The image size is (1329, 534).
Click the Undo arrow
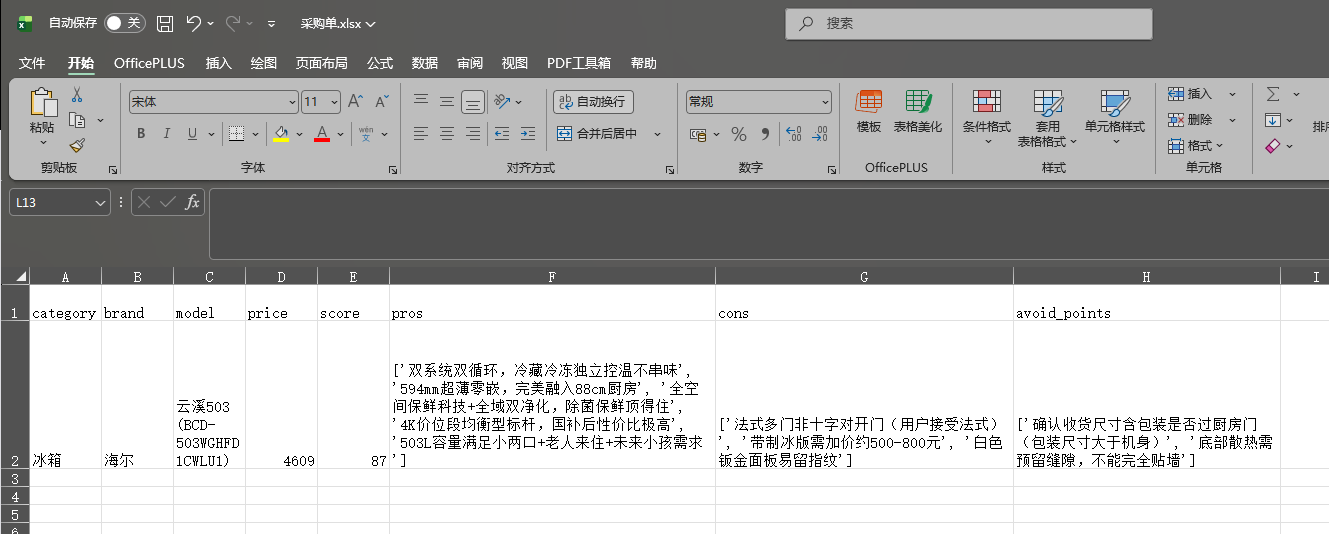[193, 23]
